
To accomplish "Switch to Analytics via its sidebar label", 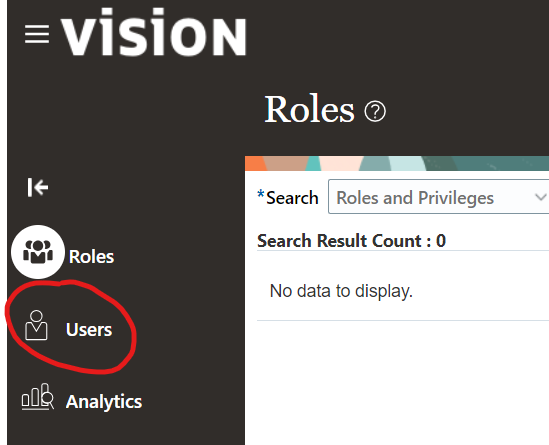I will (104, 402).
